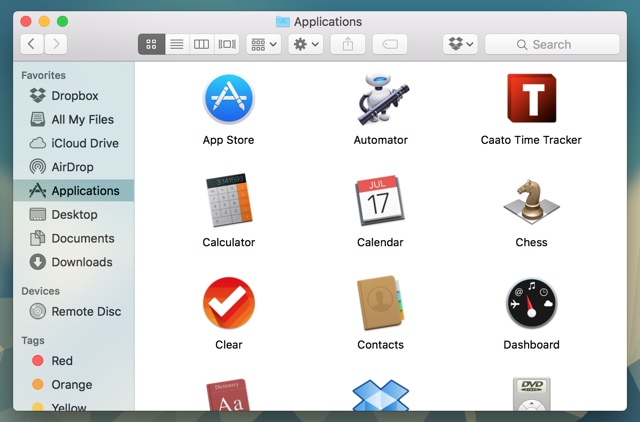The height and width of the screenshot is (422, 640).
Task: Click the "Caato Time Tracker" label
Action: click(531, 140)
